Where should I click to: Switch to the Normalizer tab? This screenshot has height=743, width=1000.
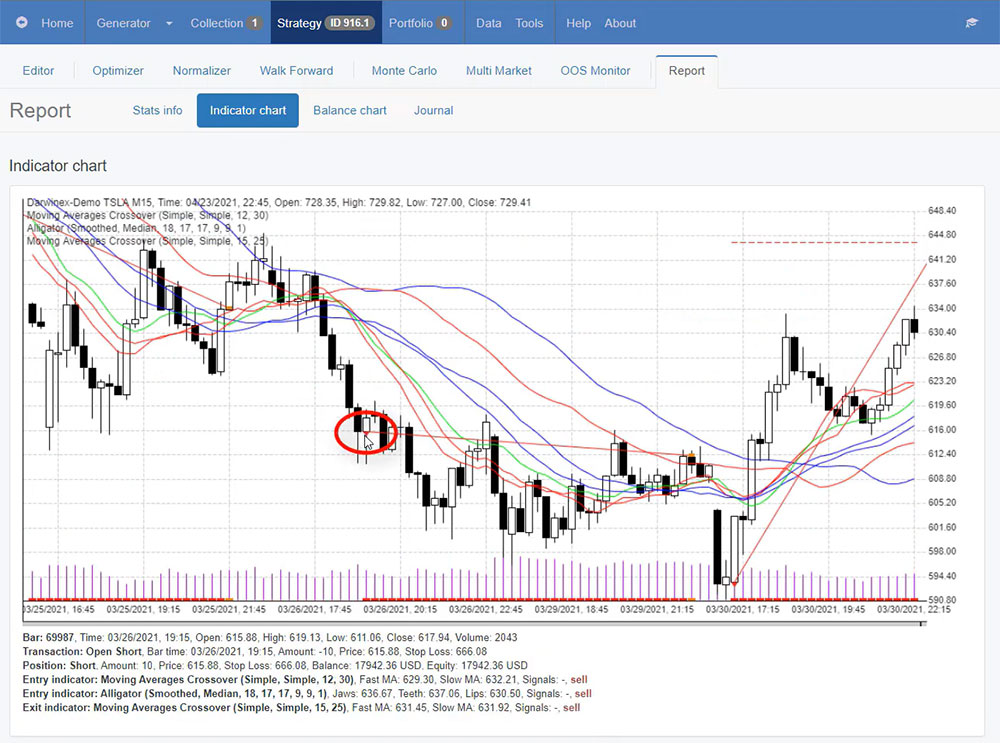pyautogui.click(x=202, y=71)
